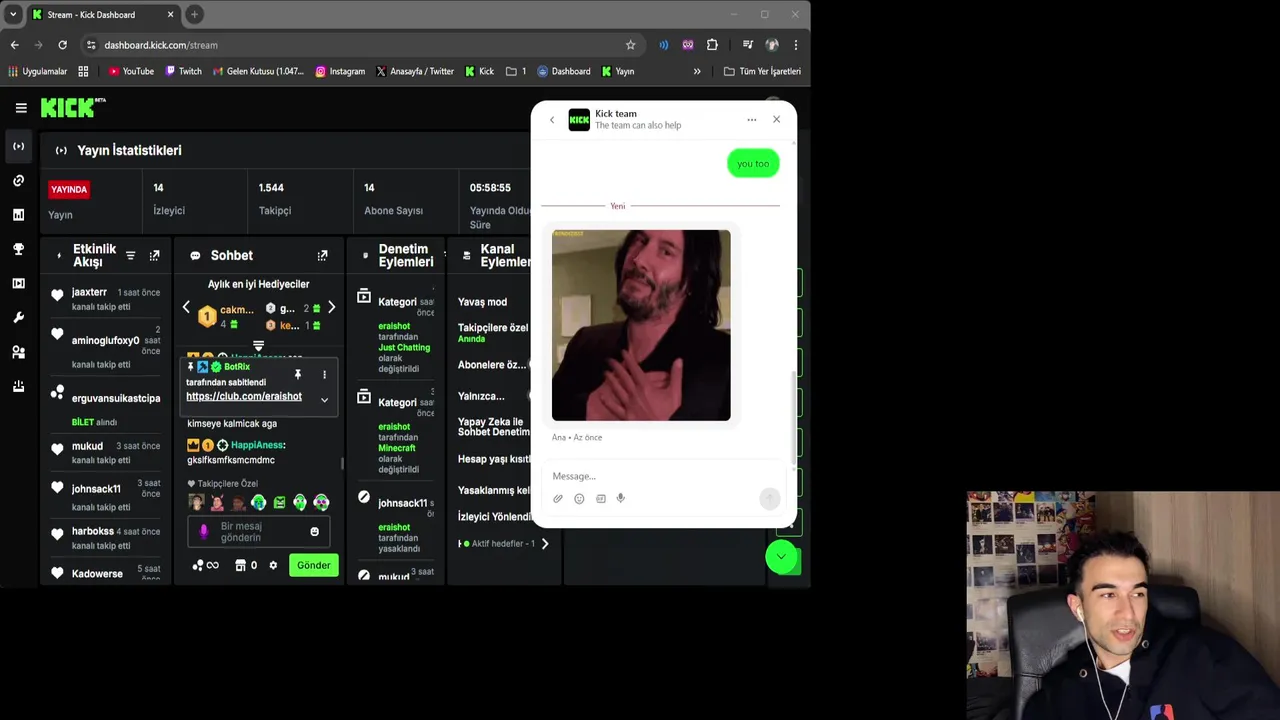
Task: Show more bookmarks with double chevron
Action: (x=697, y=72)
